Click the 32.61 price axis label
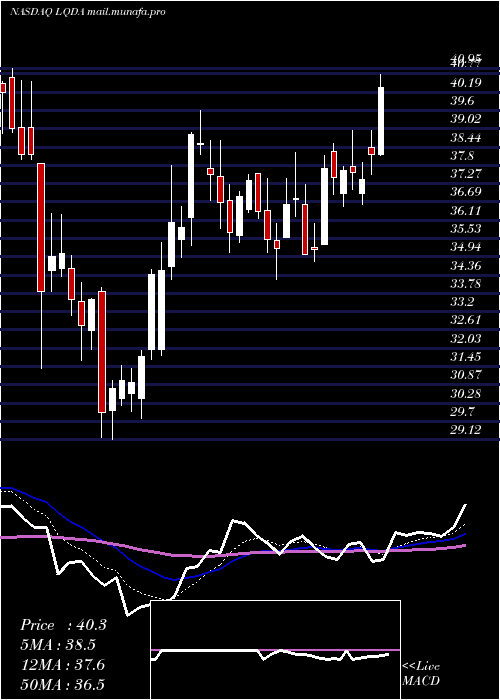The image size is (500, 700). (x=466, y=320)
